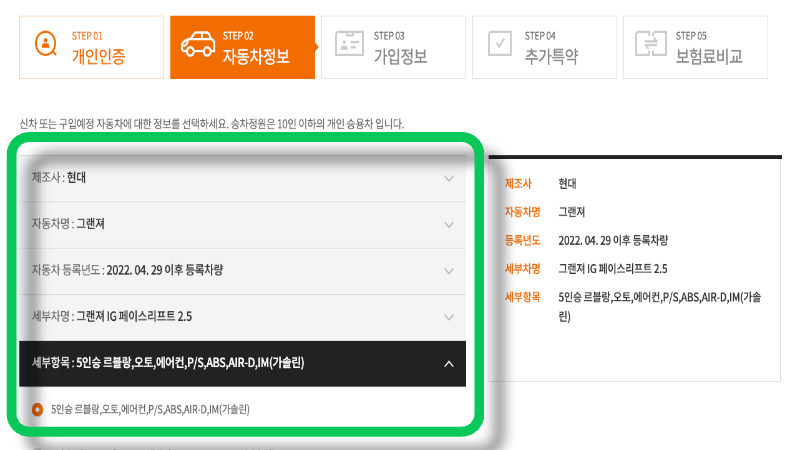800x450 pixels.
Task: Click summary value 그랜저 IG 페이스리프트 2.5
Action: click(x=613, y=268)
